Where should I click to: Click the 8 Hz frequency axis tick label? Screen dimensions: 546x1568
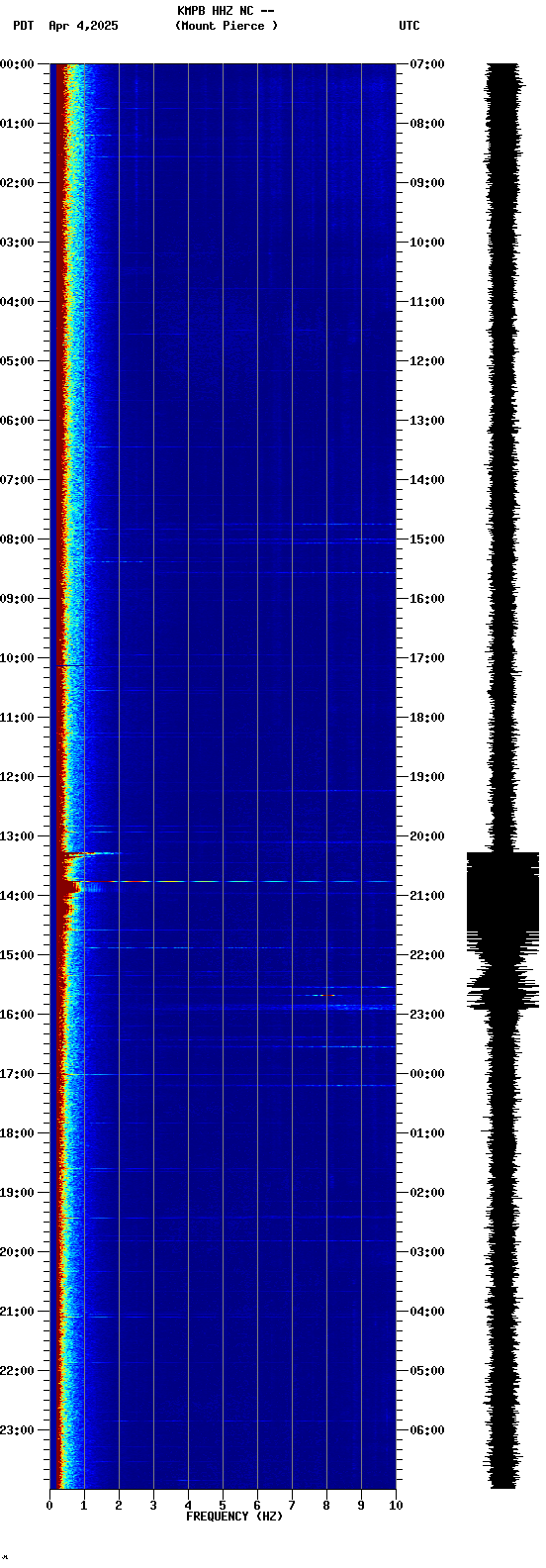[x=326, y=1506]
